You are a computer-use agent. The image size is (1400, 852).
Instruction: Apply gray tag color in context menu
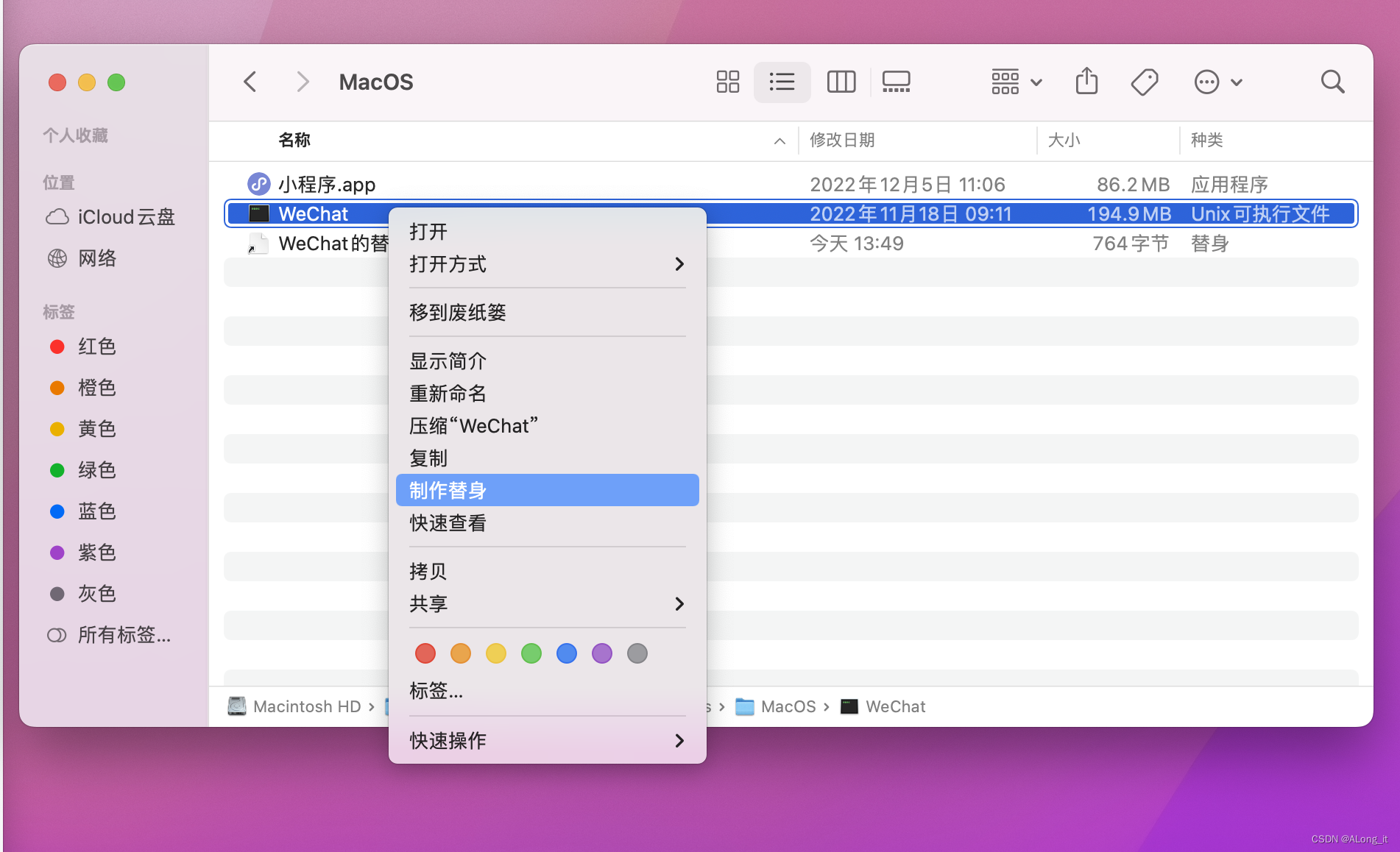[637, 653]
